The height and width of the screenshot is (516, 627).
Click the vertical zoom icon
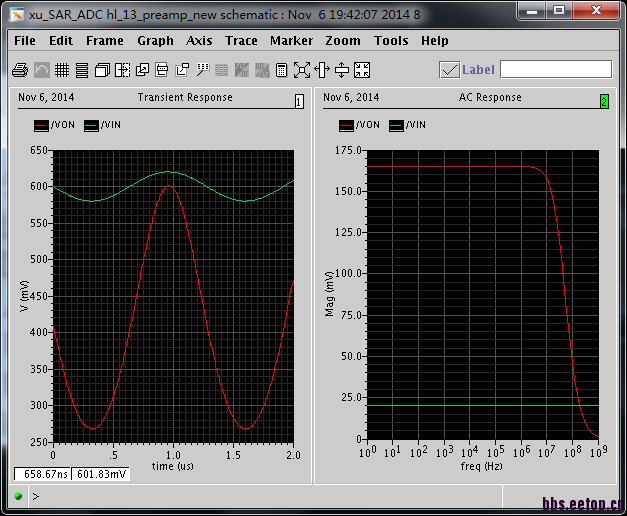(x=342, y=70)
